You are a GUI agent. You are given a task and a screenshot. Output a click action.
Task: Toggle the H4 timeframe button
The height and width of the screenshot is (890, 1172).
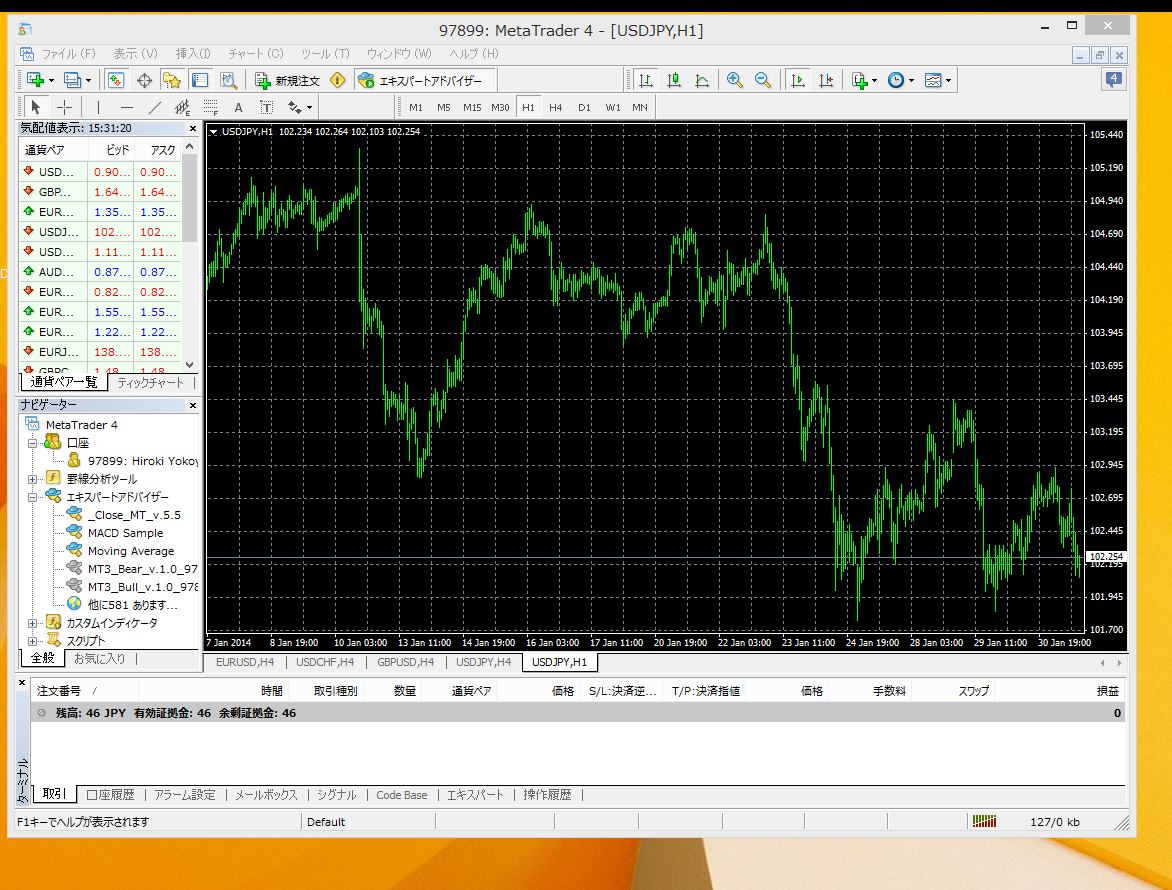555,107
